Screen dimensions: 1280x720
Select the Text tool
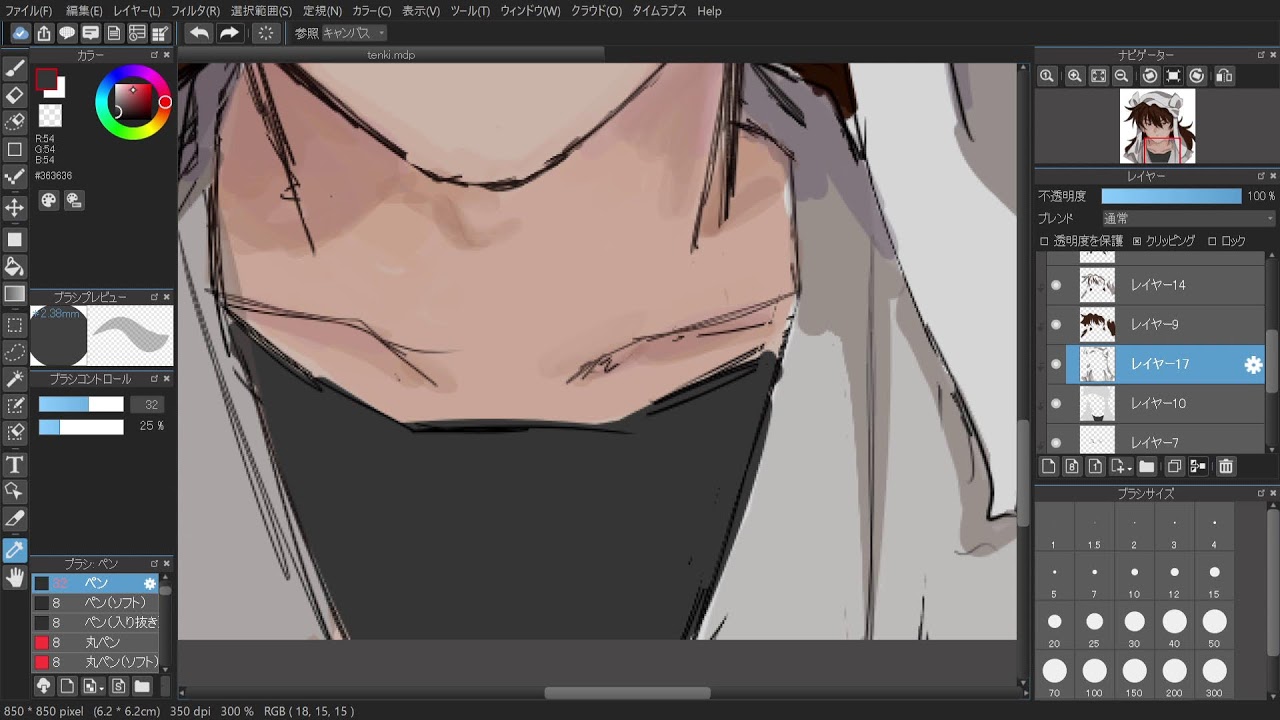(x=15, y=464)
